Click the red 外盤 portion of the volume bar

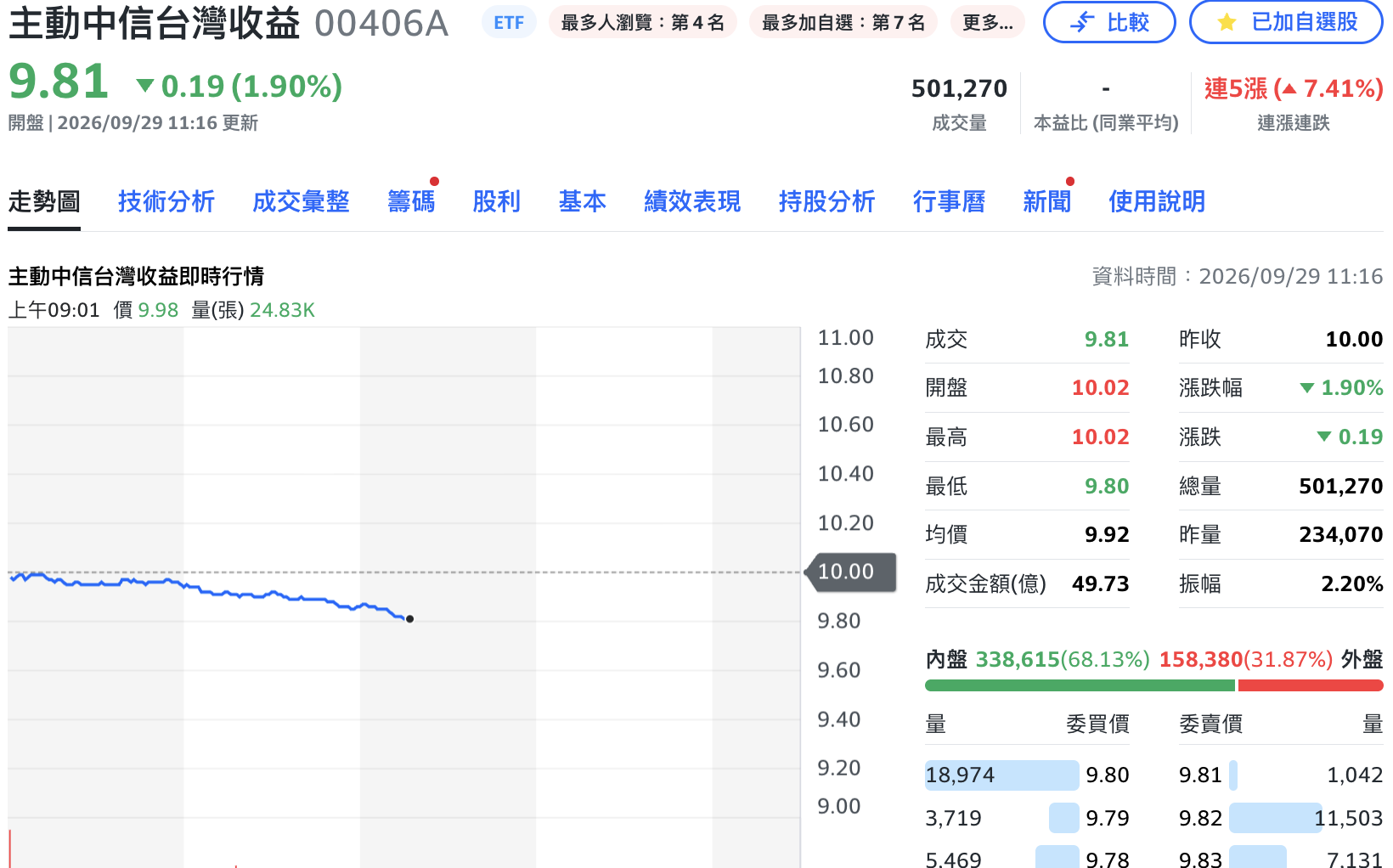1311,685
